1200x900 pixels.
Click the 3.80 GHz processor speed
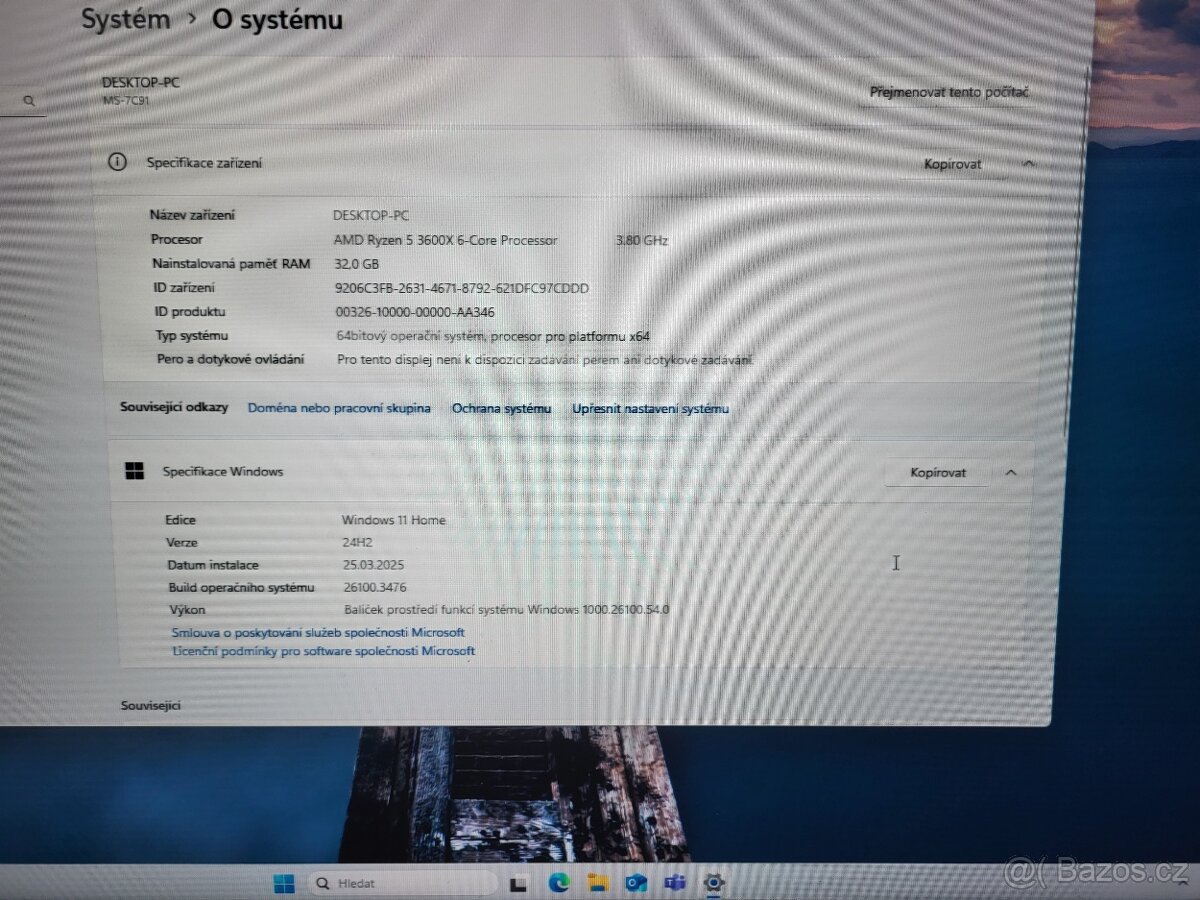click(642, 240)
